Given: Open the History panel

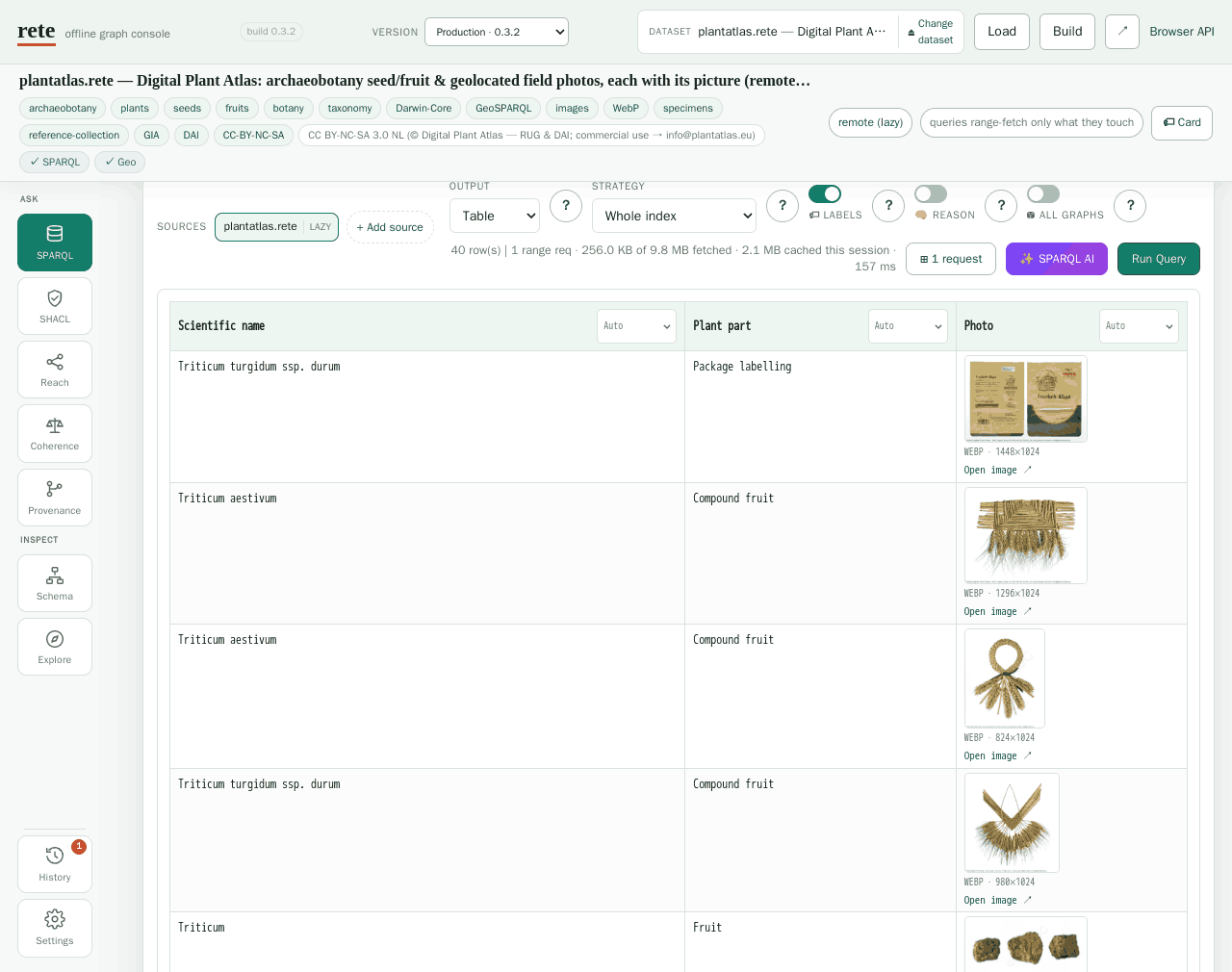Looking at the screenshot, I should 55,864.
